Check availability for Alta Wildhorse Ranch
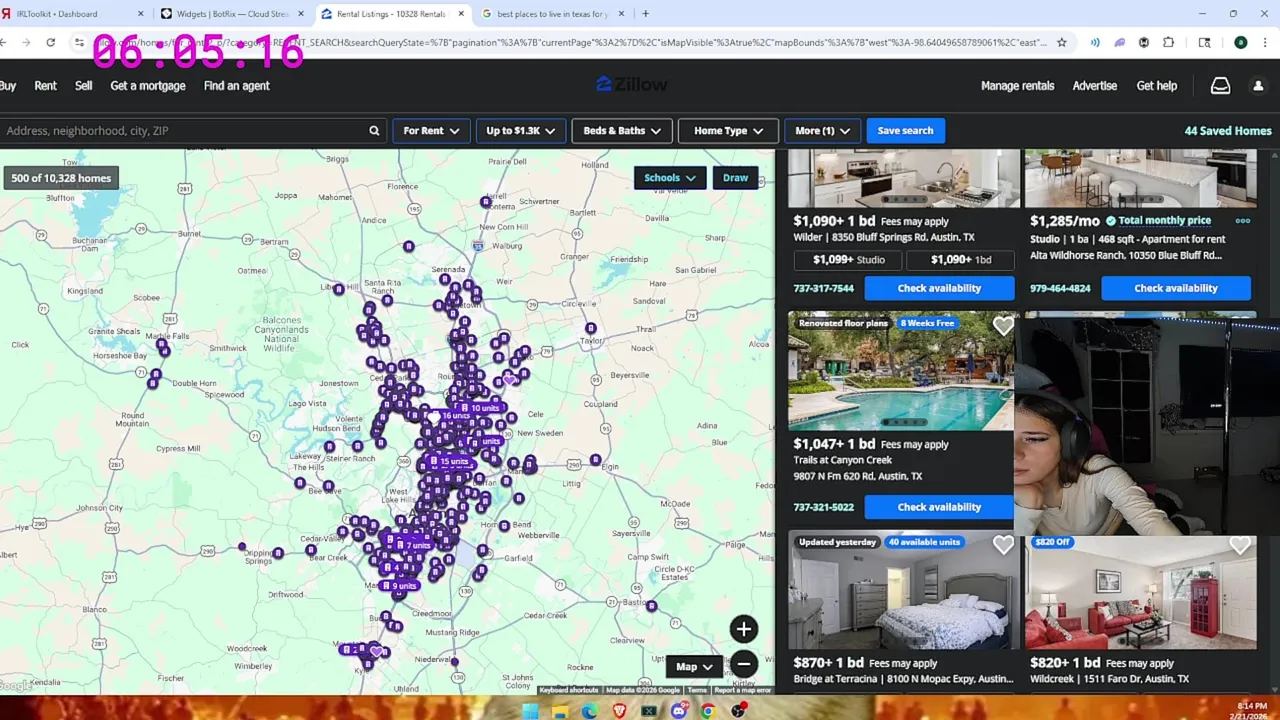The height and width of the screenshot is (720, 1280). tap(1175, 288)
